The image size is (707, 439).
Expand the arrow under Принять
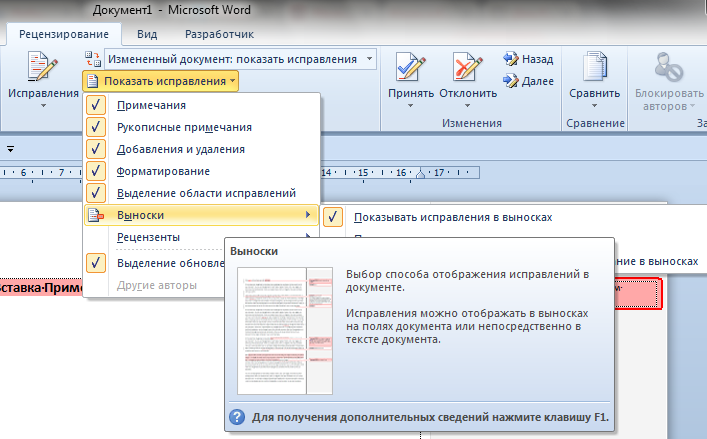point(410,106)
